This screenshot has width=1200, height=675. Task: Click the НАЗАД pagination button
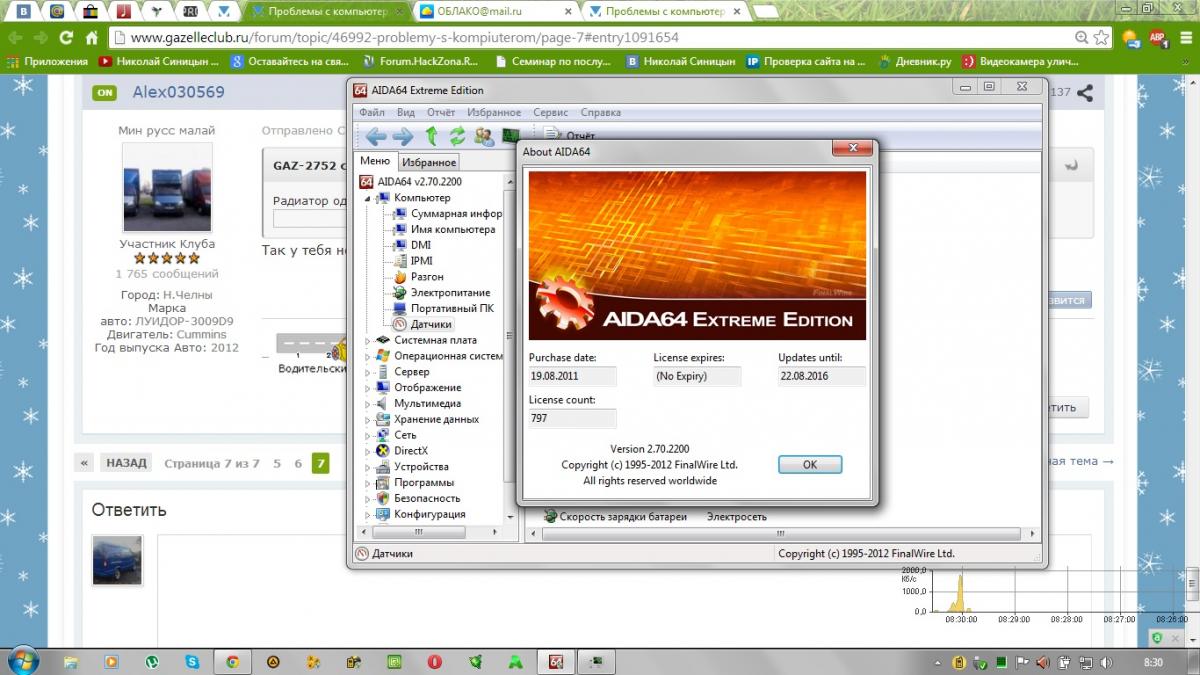tap(126, 463)
